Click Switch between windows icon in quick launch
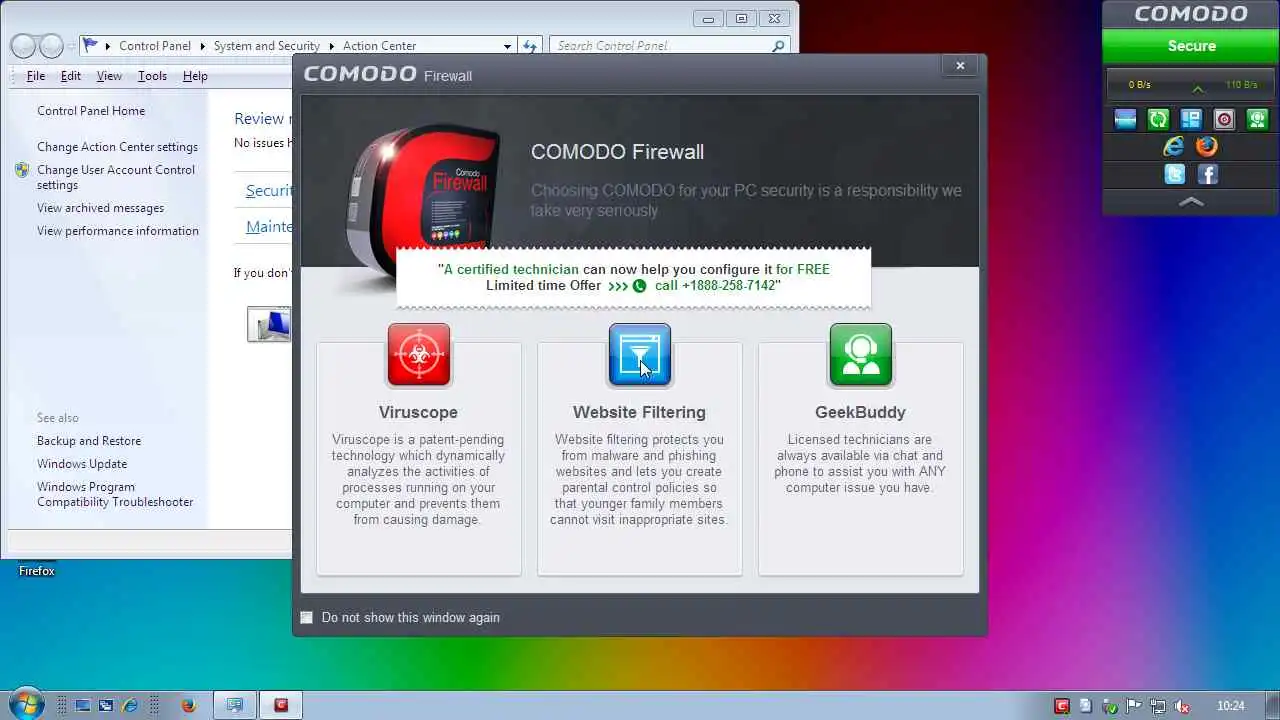Viewport: 1280px width, 720px height. point(106,705)
